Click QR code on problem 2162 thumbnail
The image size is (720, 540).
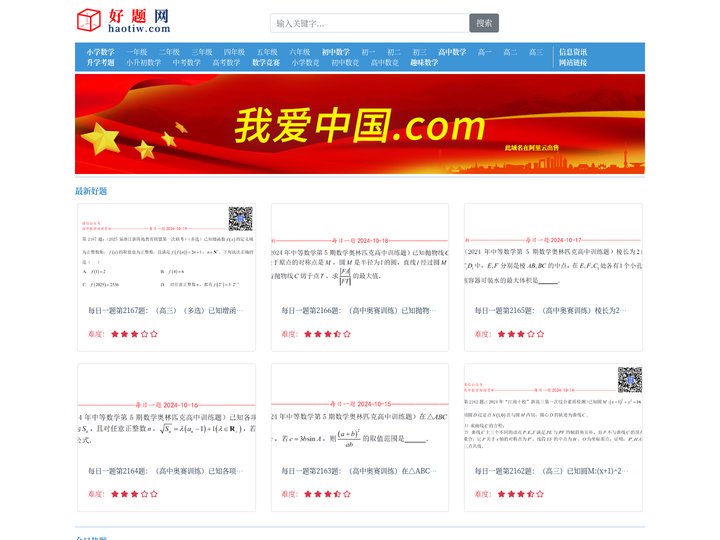pos(630,380)
